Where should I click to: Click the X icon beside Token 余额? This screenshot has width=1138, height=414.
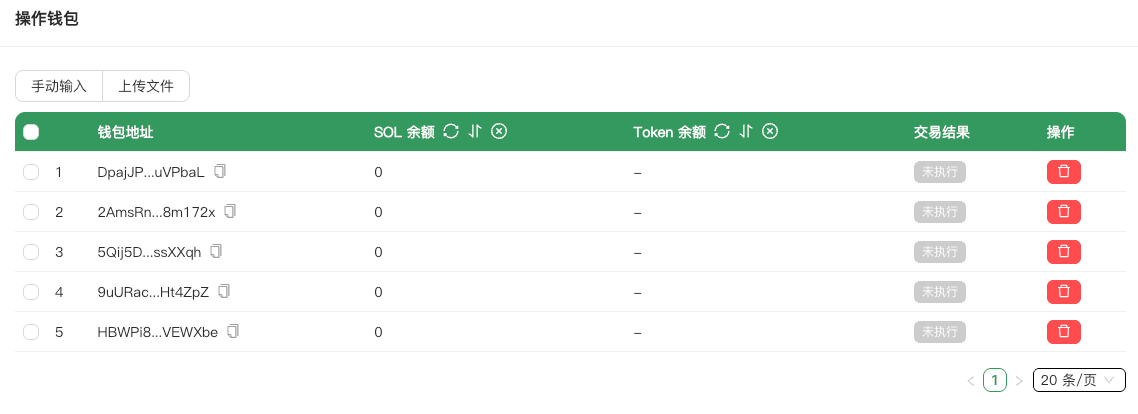click(770, 132)
